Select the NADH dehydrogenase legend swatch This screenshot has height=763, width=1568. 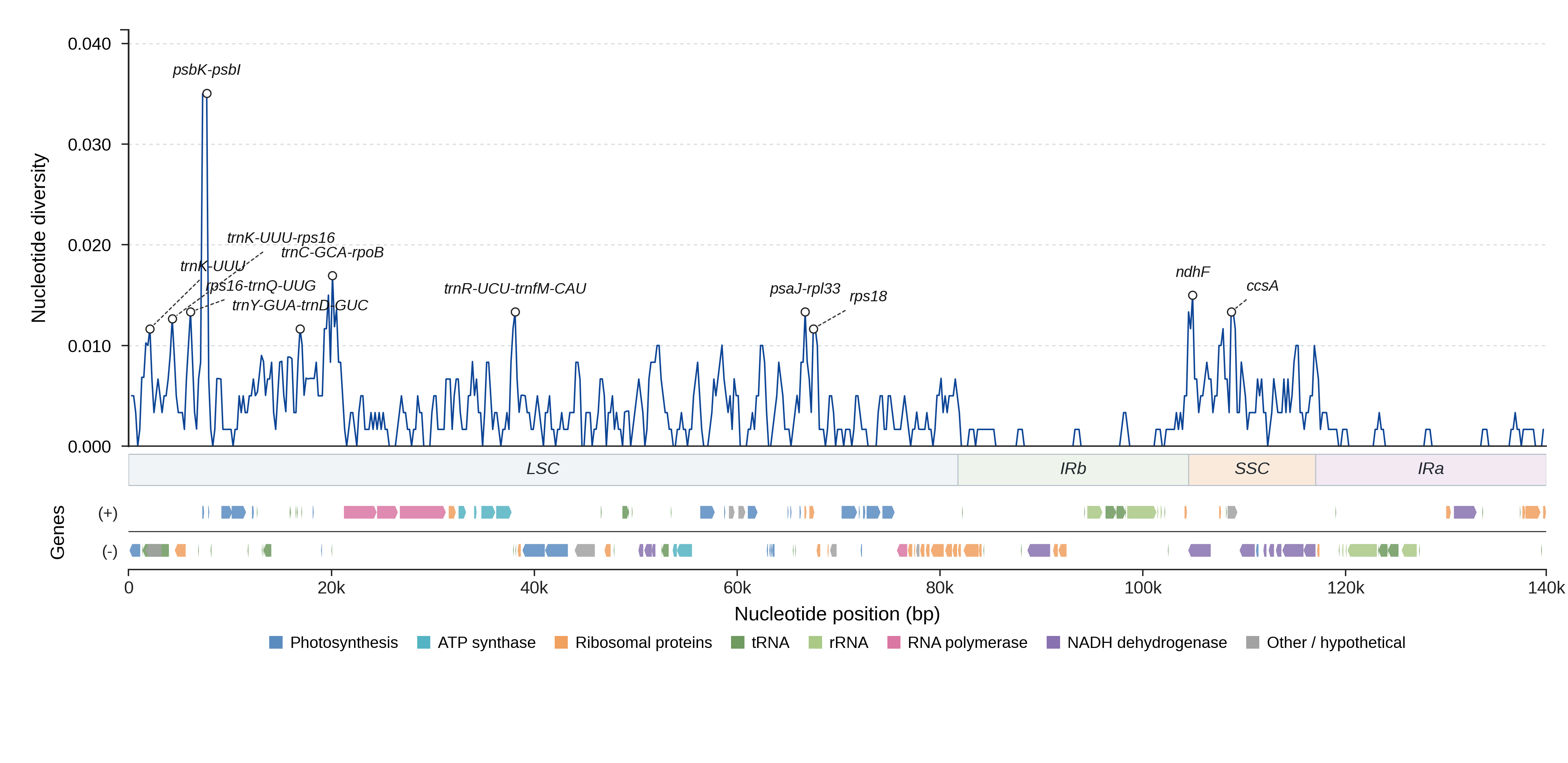[1053, 642]
